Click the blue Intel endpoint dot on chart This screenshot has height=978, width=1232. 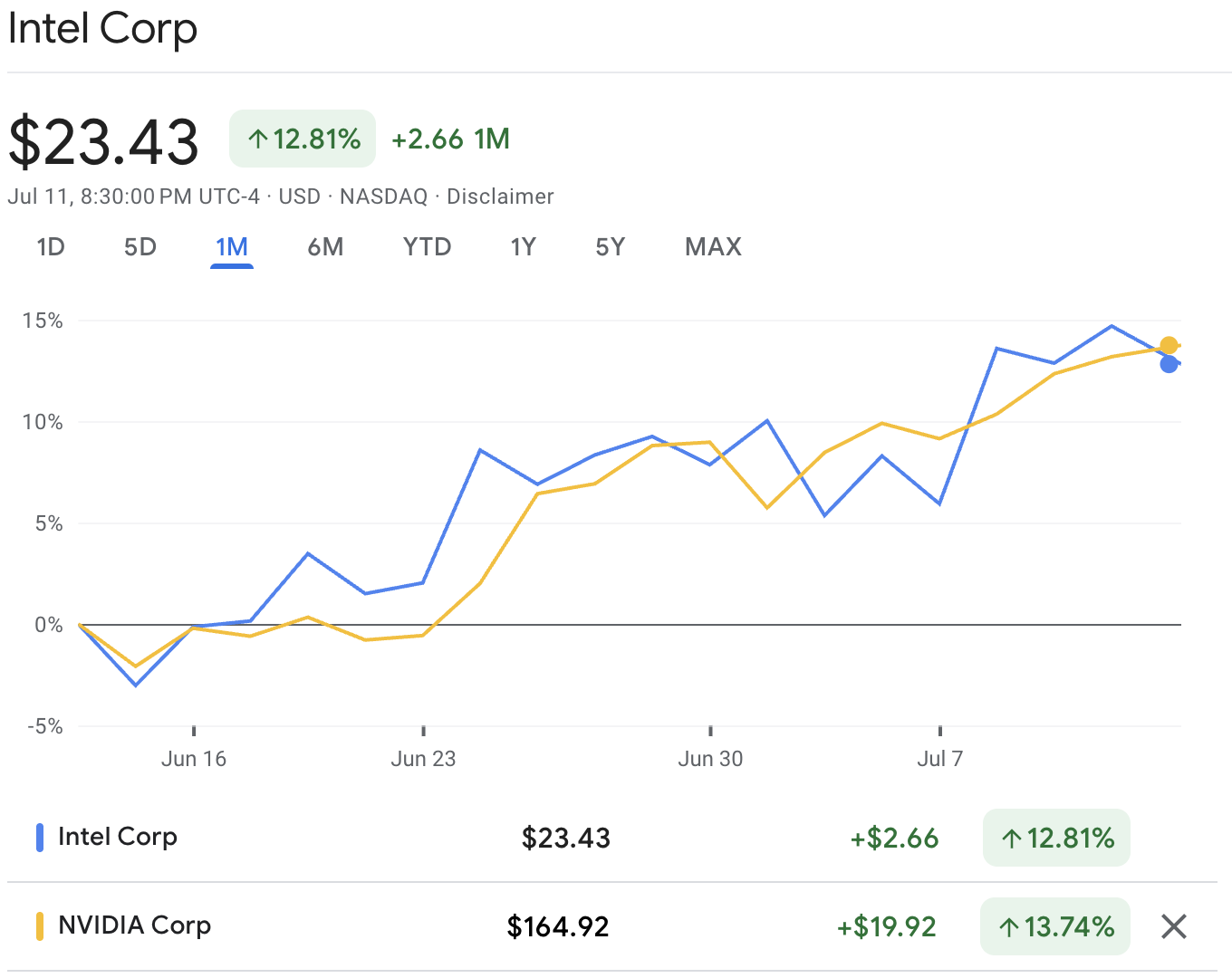(1169, 364)
